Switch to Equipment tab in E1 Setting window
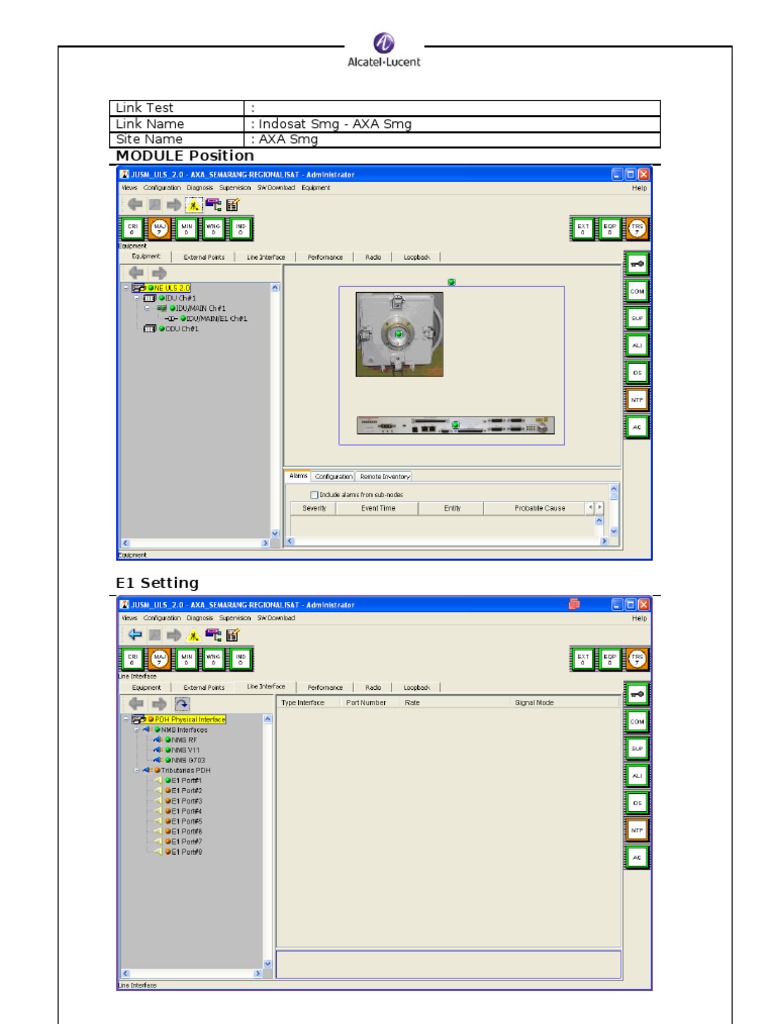Screen dimensions: 768x1024 click(146, 688)
